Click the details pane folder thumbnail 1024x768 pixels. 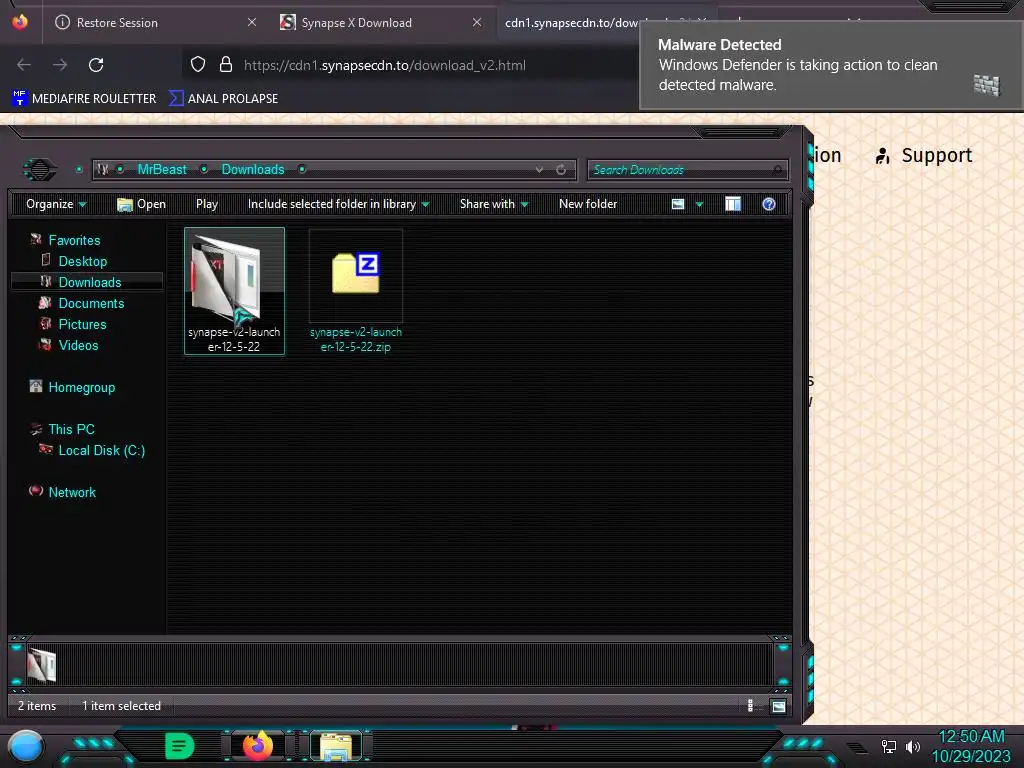(x=42, y=665)
